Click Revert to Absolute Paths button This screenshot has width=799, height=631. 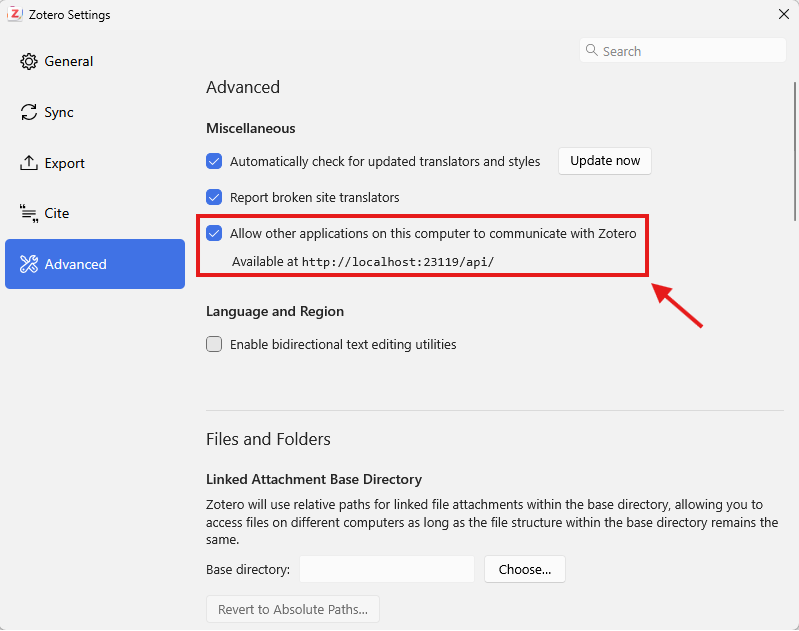[x=293, y=609]
